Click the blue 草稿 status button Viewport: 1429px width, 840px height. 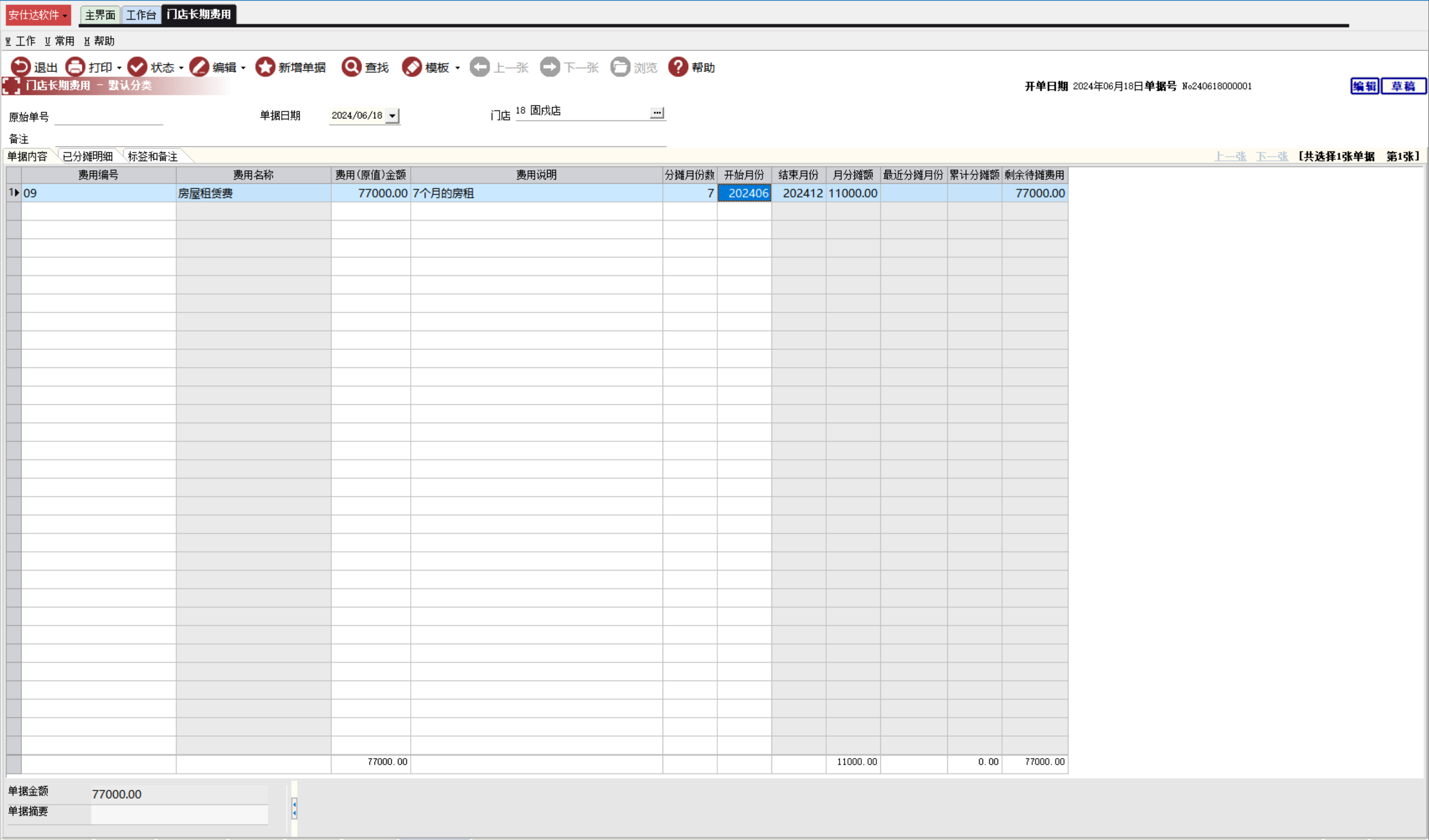point(1403,86)
